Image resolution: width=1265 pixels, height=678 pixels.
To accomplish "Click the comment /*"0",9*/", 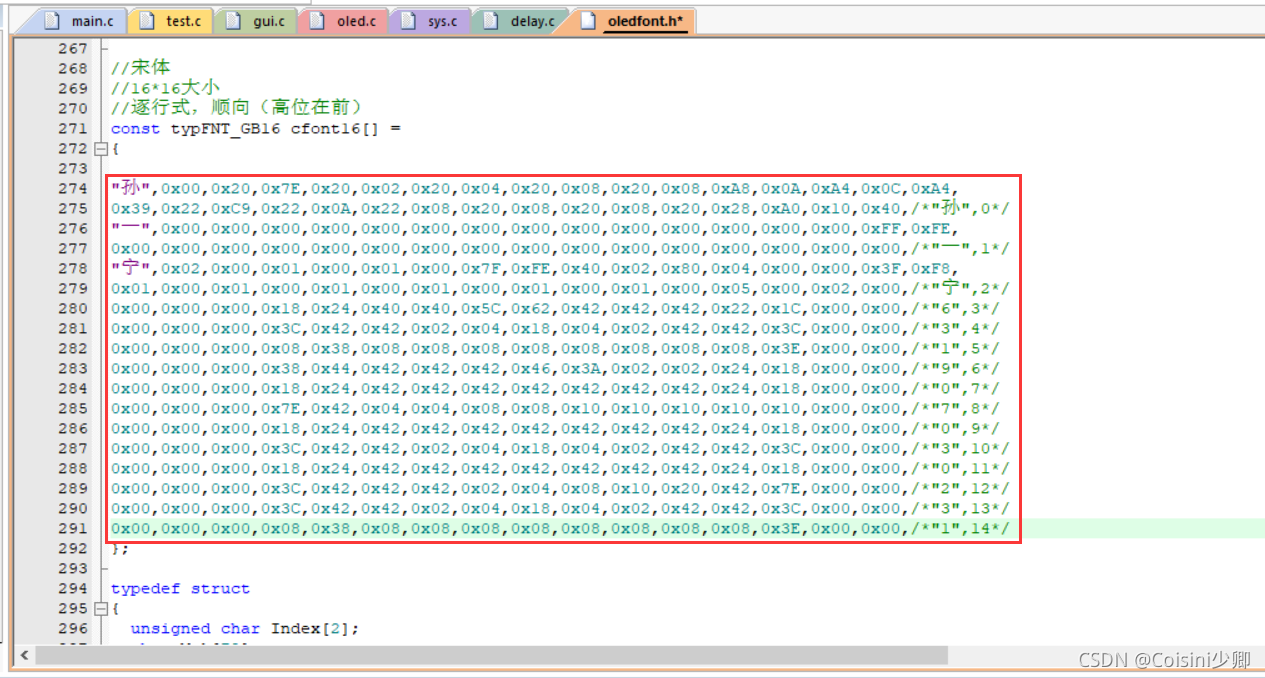I will point(955,428).
